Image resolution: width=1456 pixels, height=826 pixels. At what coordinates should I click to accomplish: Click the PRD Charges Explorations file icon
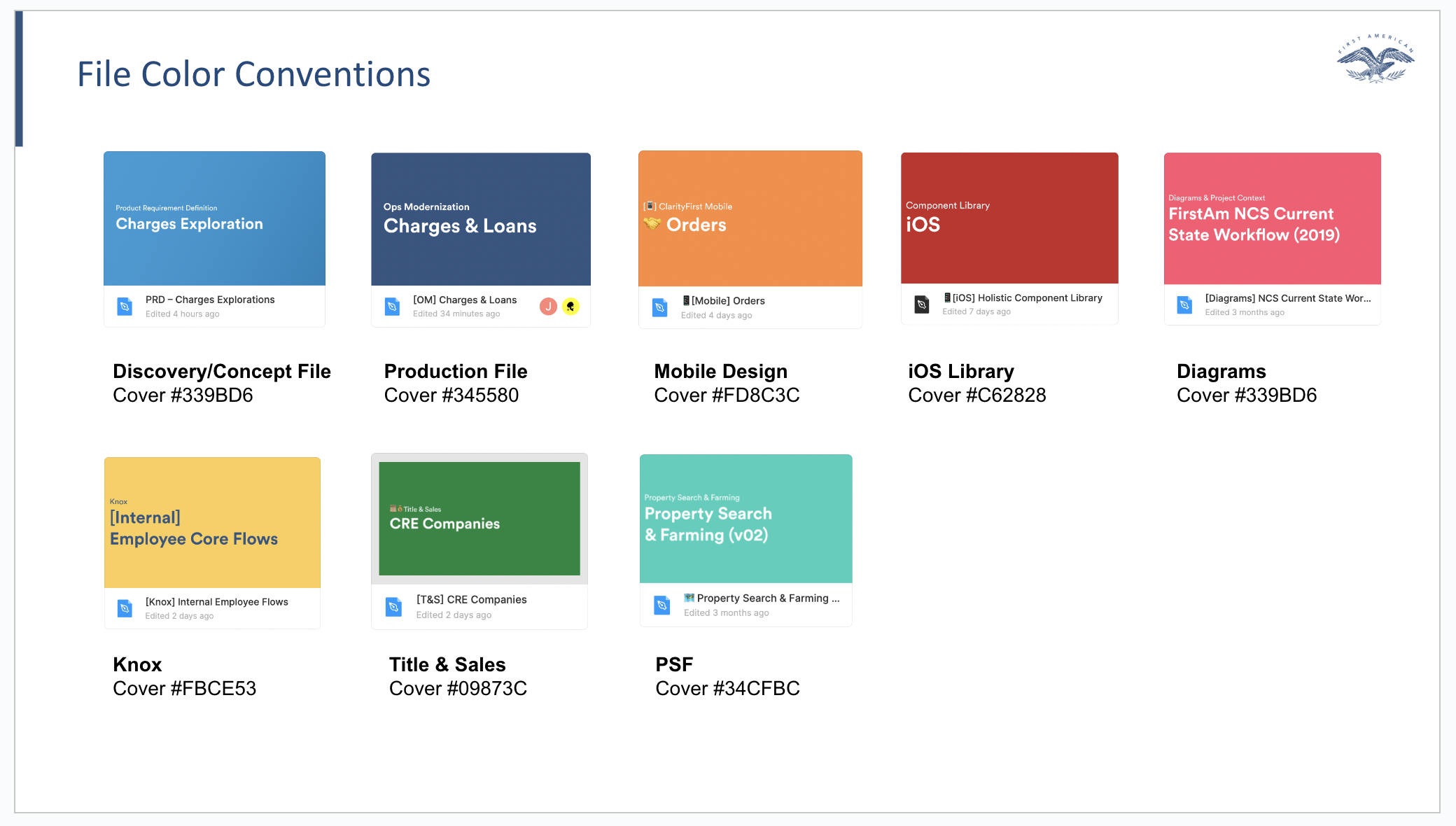tap(125, 307)
